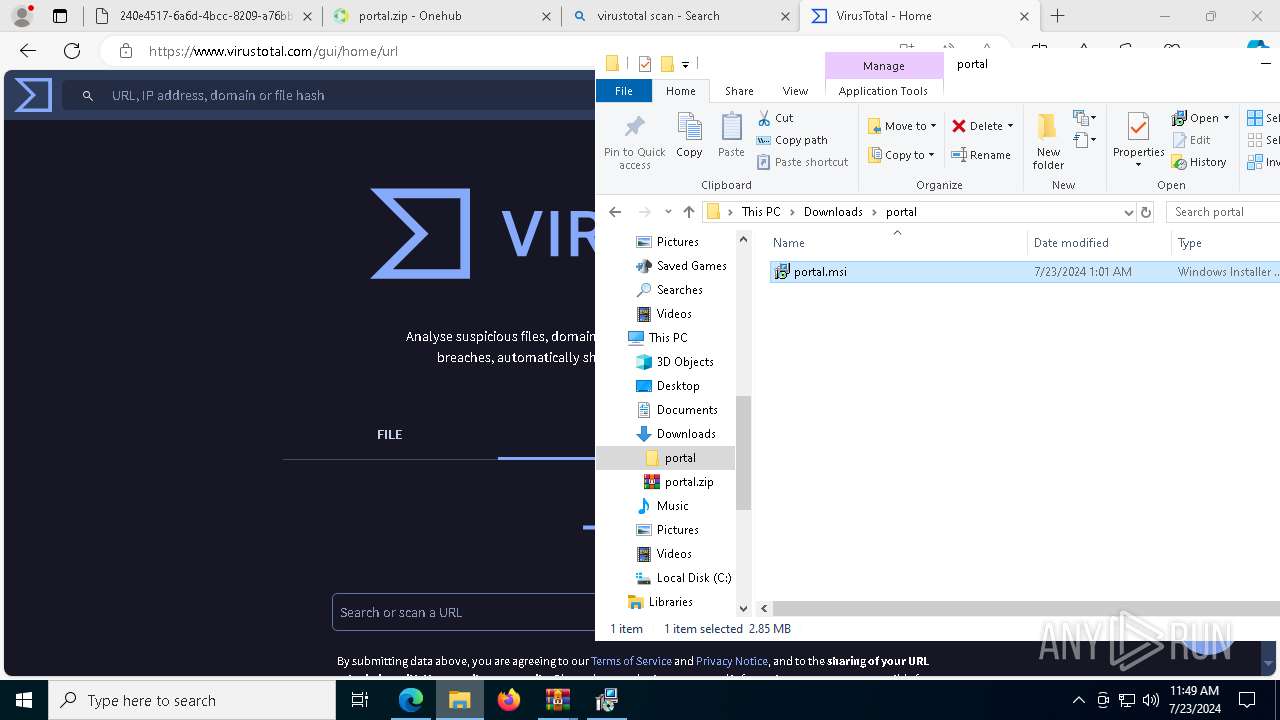Click the Paste ribbon icon
Image resolution: width=1280 pixels, height=720 pixels.
pyautogui.click(x=731, y=135)
